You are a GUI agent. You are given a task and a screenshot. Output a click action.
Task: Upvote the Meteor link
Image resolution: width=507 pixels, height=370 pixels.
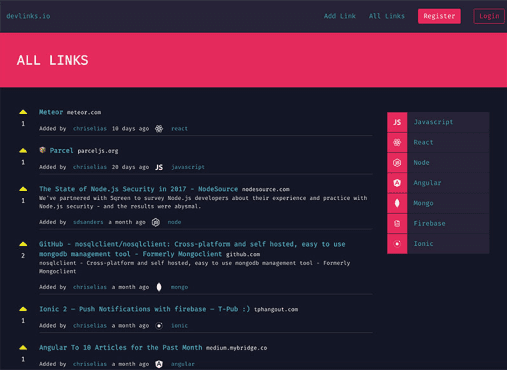(23, 112)
